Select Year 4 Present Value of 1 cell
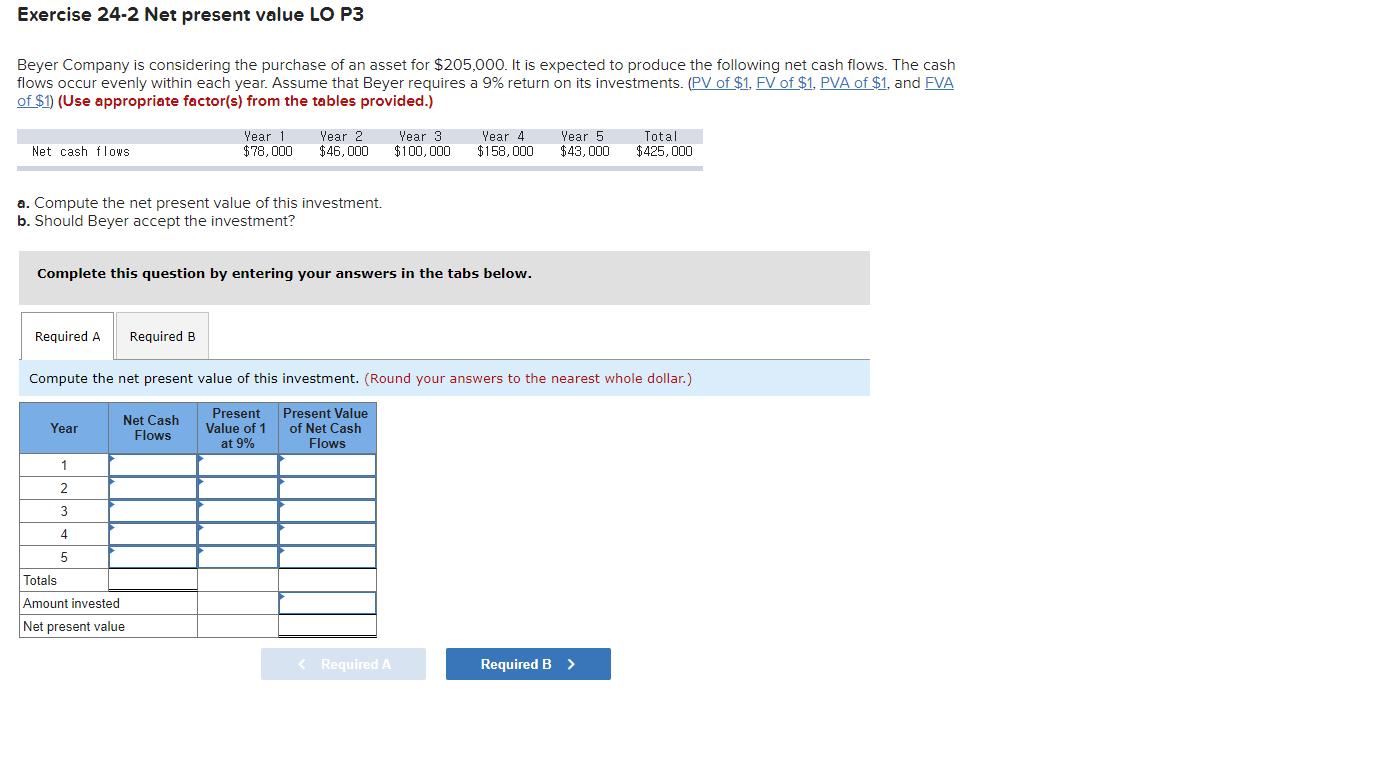1382x761 pixels. (238, 534)
